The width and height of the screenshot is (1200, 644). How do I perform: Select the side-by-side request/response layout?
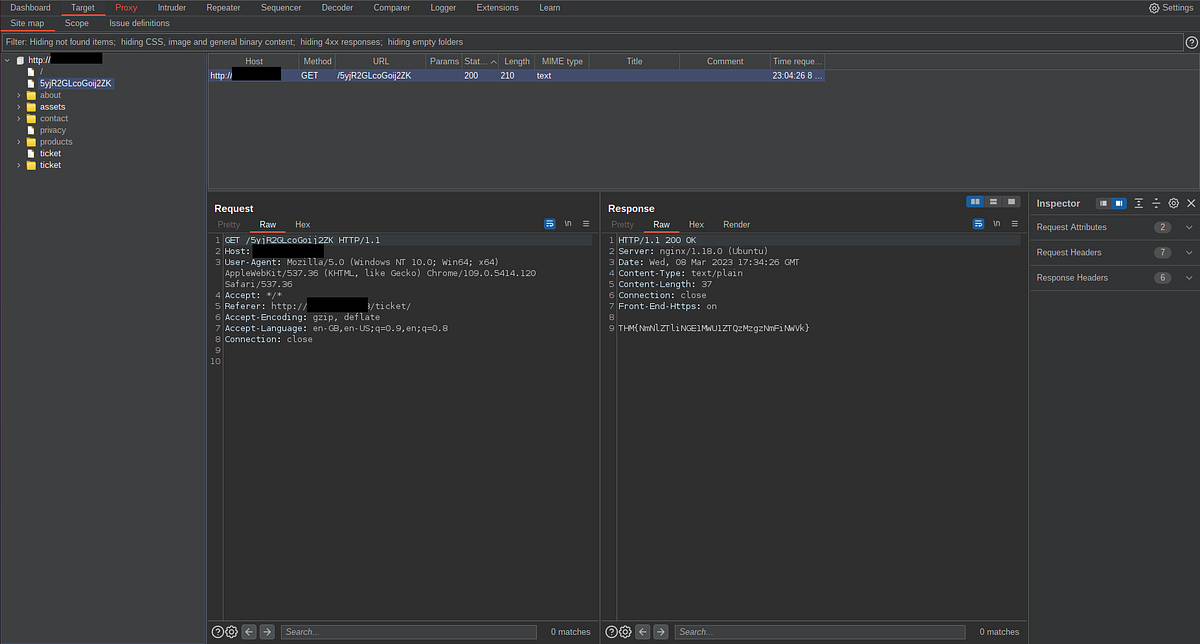[x=975, y=203]
